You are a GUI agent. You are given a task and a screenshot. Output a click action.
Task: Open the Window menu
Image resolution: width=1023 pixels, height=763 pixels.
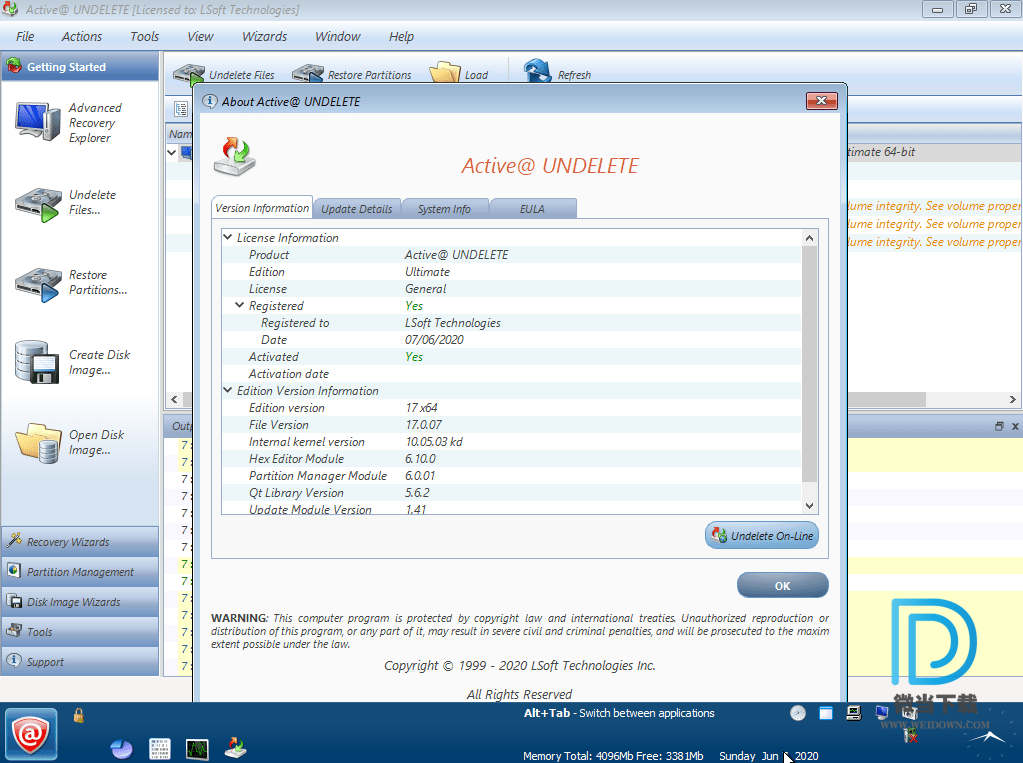[x=337, y=37]
